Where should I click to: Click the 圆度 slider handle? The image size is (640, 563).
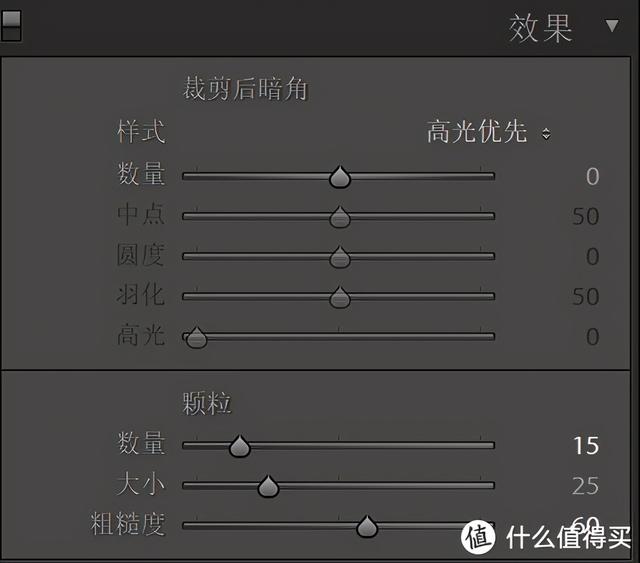coord(340,257)
